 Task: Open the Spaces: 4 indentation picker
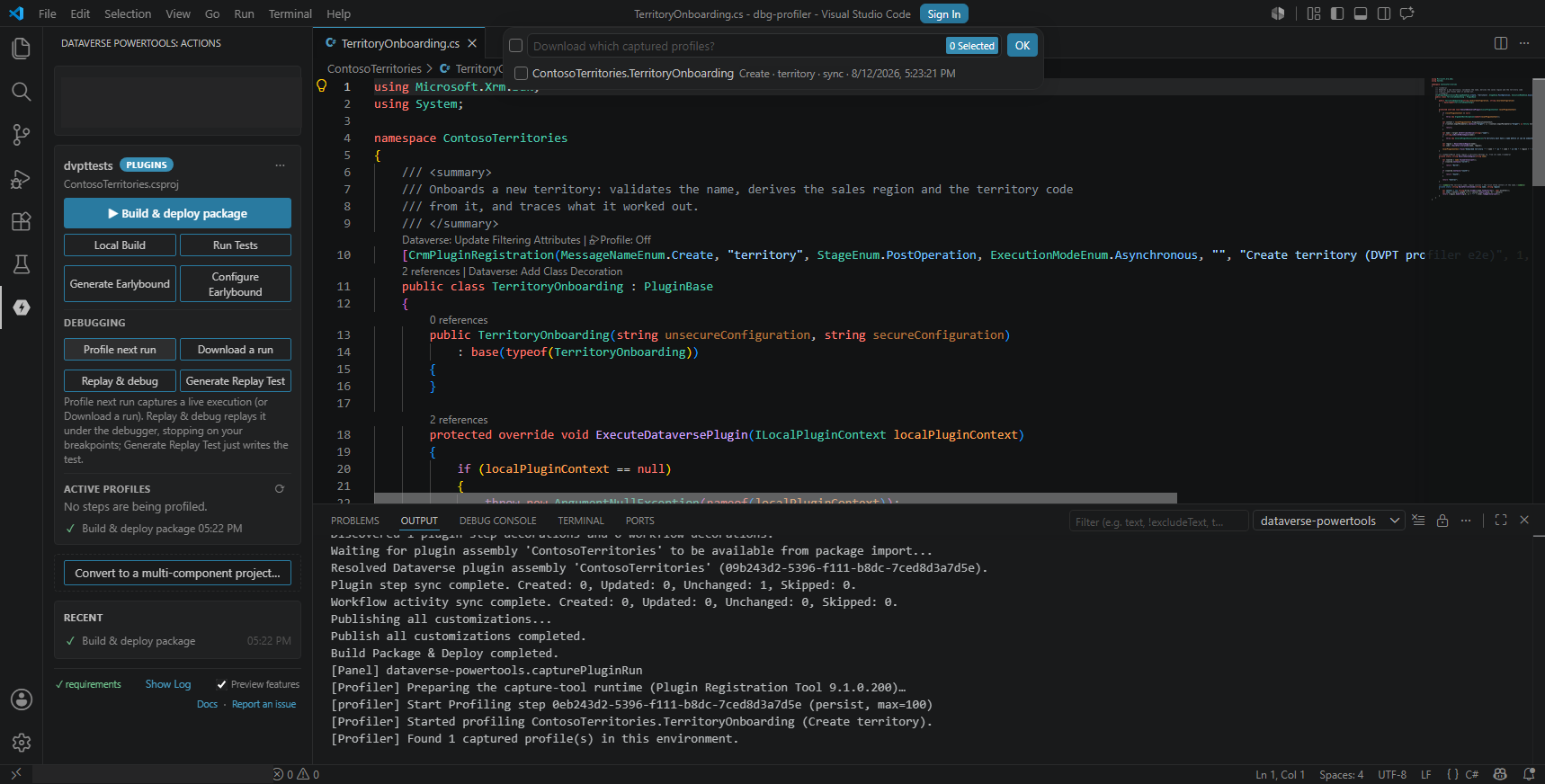tap(1341, 774)
